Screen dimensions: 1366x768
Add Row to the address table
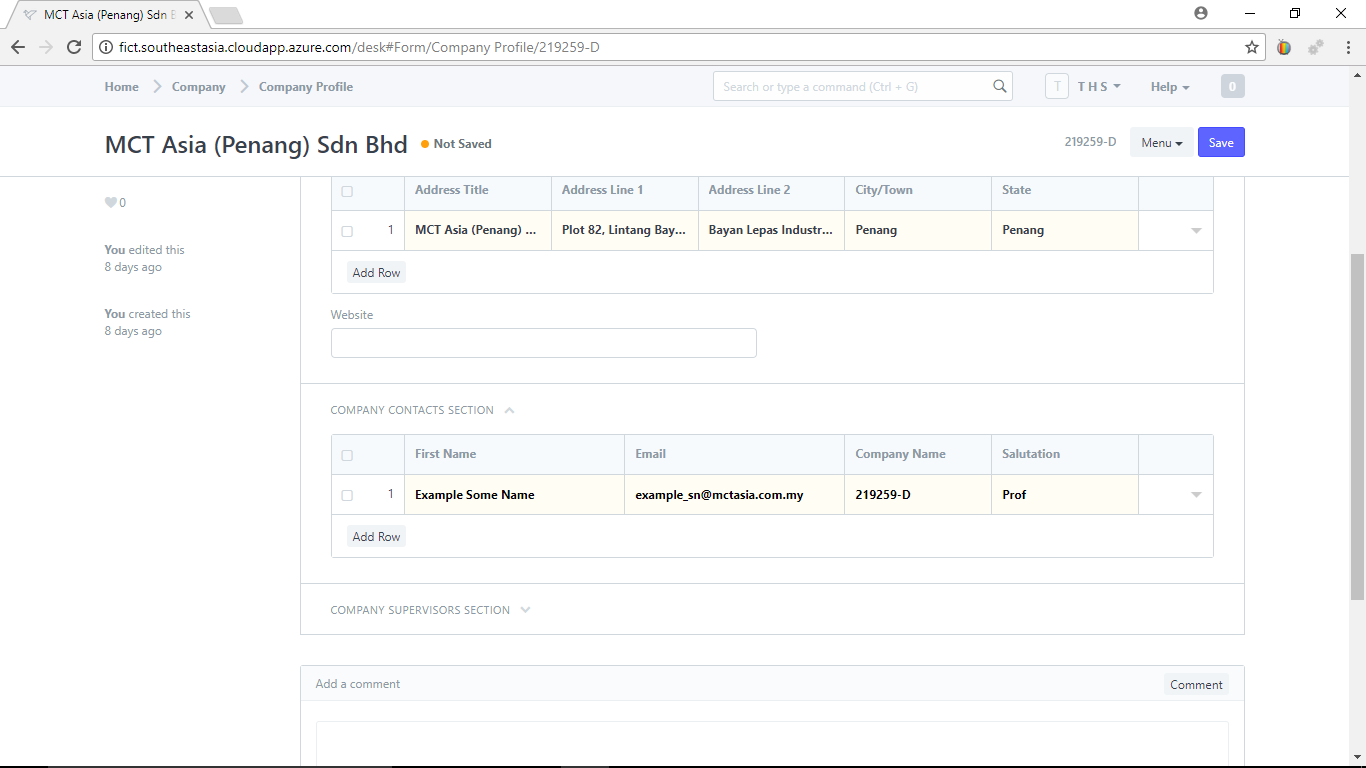[x=376, y=273]
